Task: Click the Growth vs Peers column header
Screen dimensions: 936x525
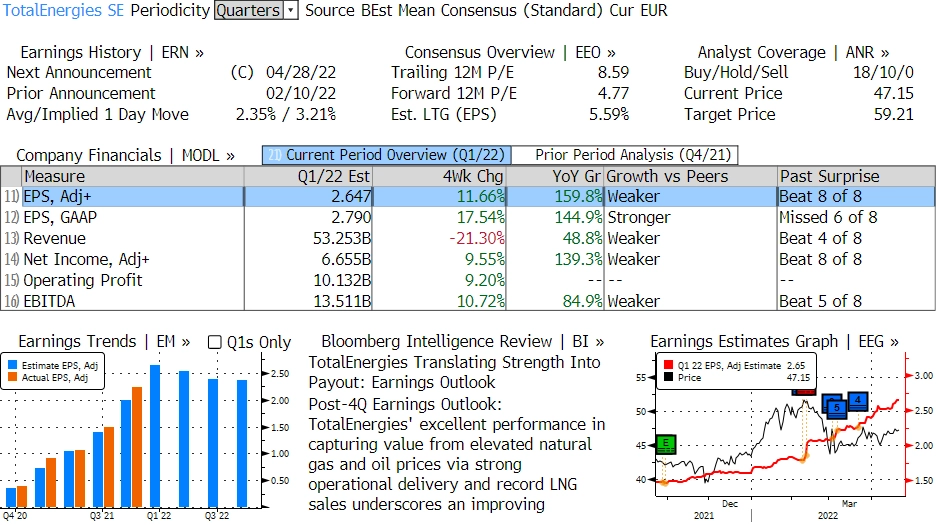Action: (x=691, y=176)
